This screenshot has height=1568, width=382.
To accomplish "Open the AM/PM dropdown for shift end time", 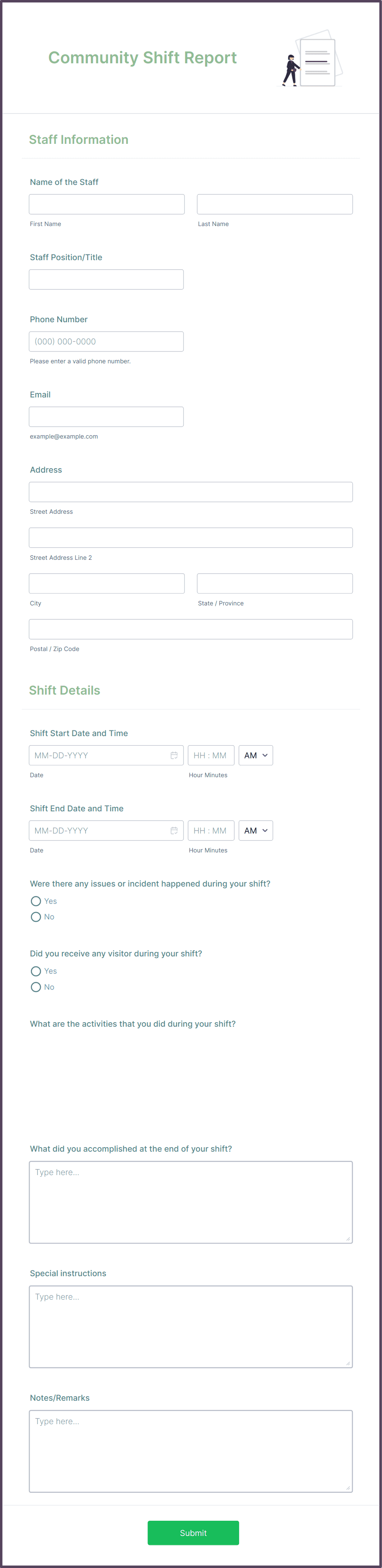I will [x=255, y=830].
